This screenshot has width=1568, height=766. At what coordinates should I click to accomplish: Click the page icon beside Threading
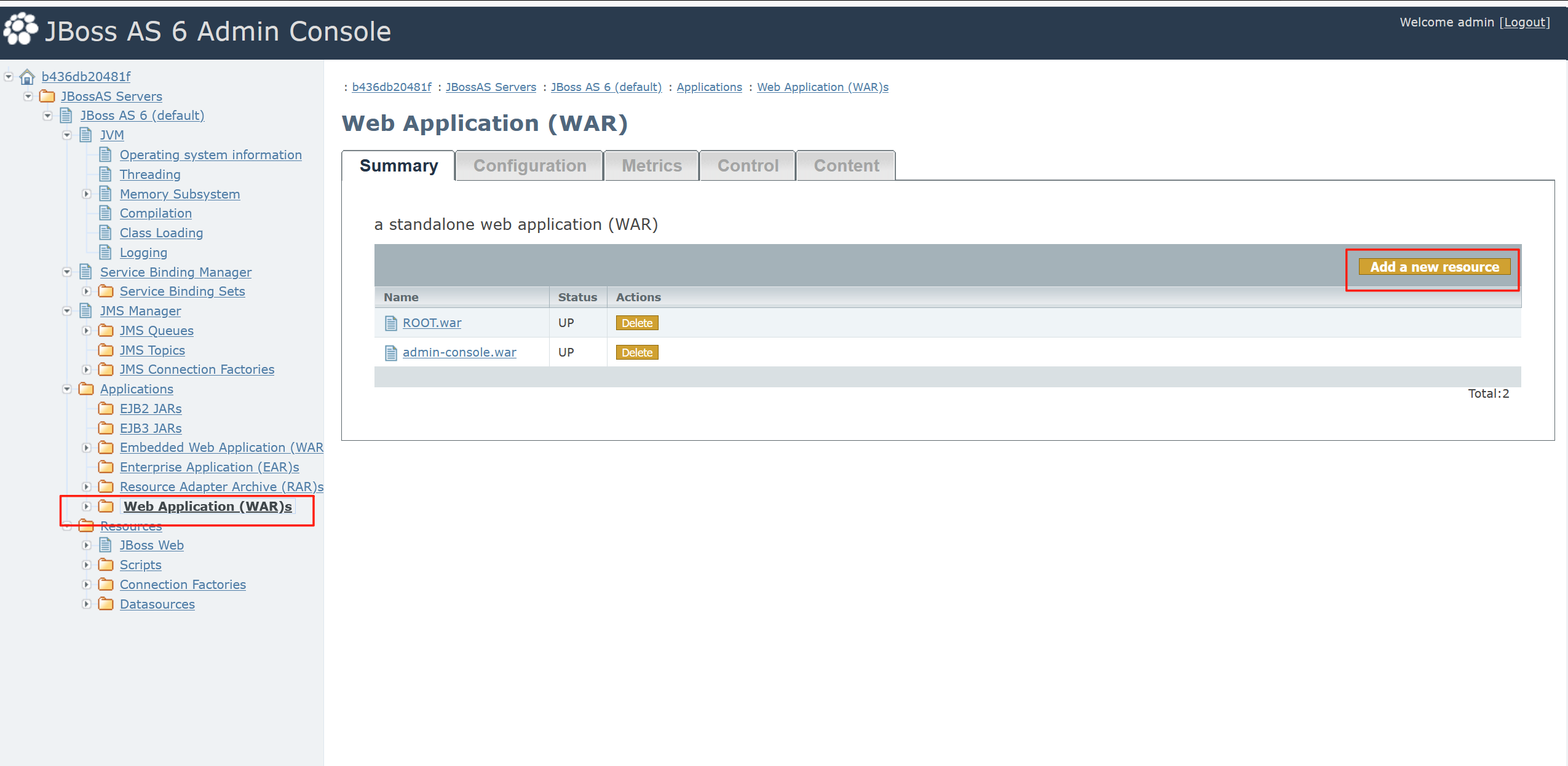pyautogui.click(x=106, y=174)
